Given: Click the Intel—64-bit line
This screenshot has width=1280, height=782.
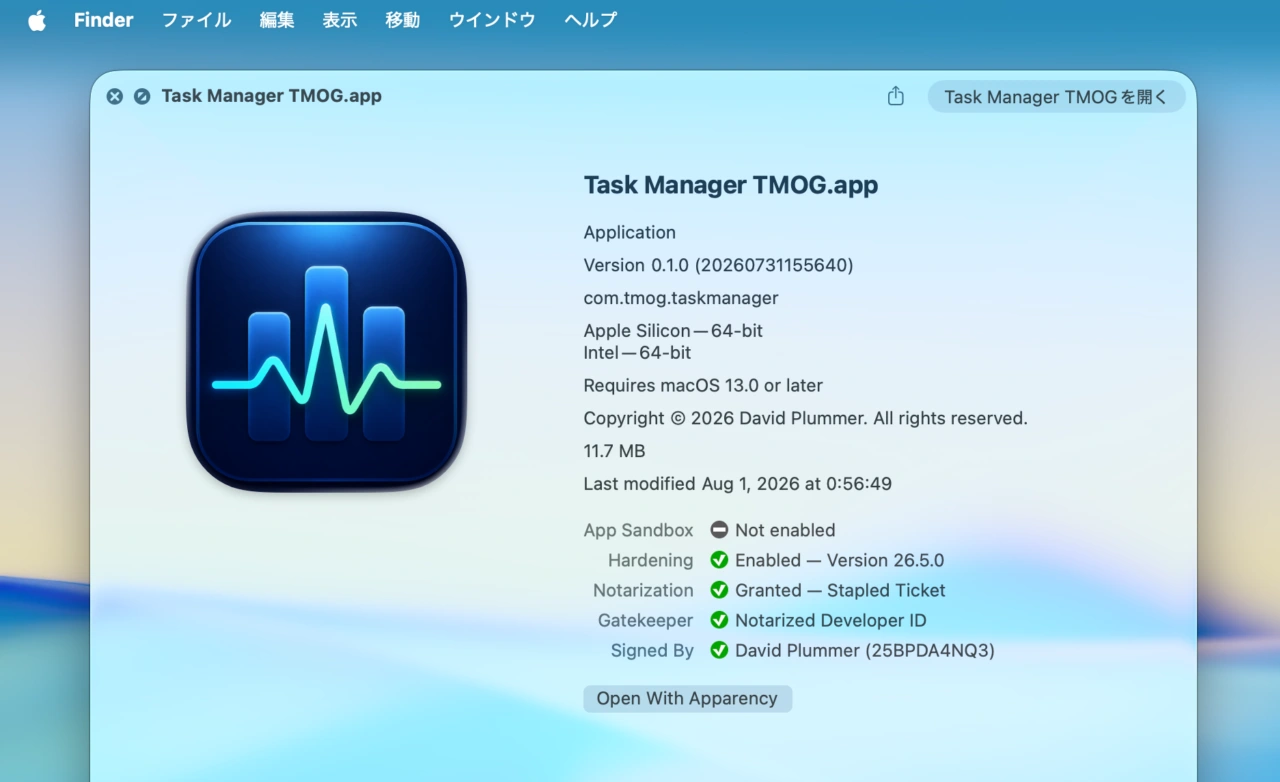Looking at the screenshot, I should pyautogui.click(x=637, y=353).
